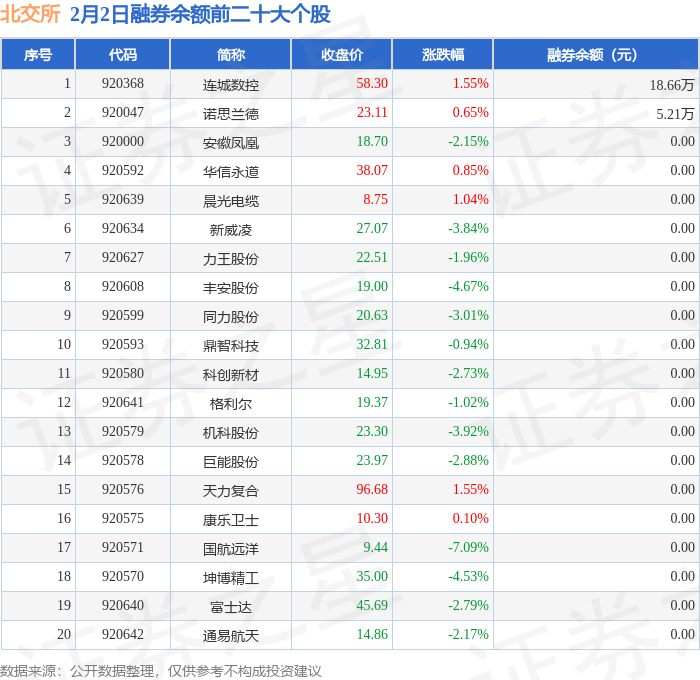Click change value -3.92%
Image resolution: width=700 pixels, height=680 pixels.
[x=468, y=432]
